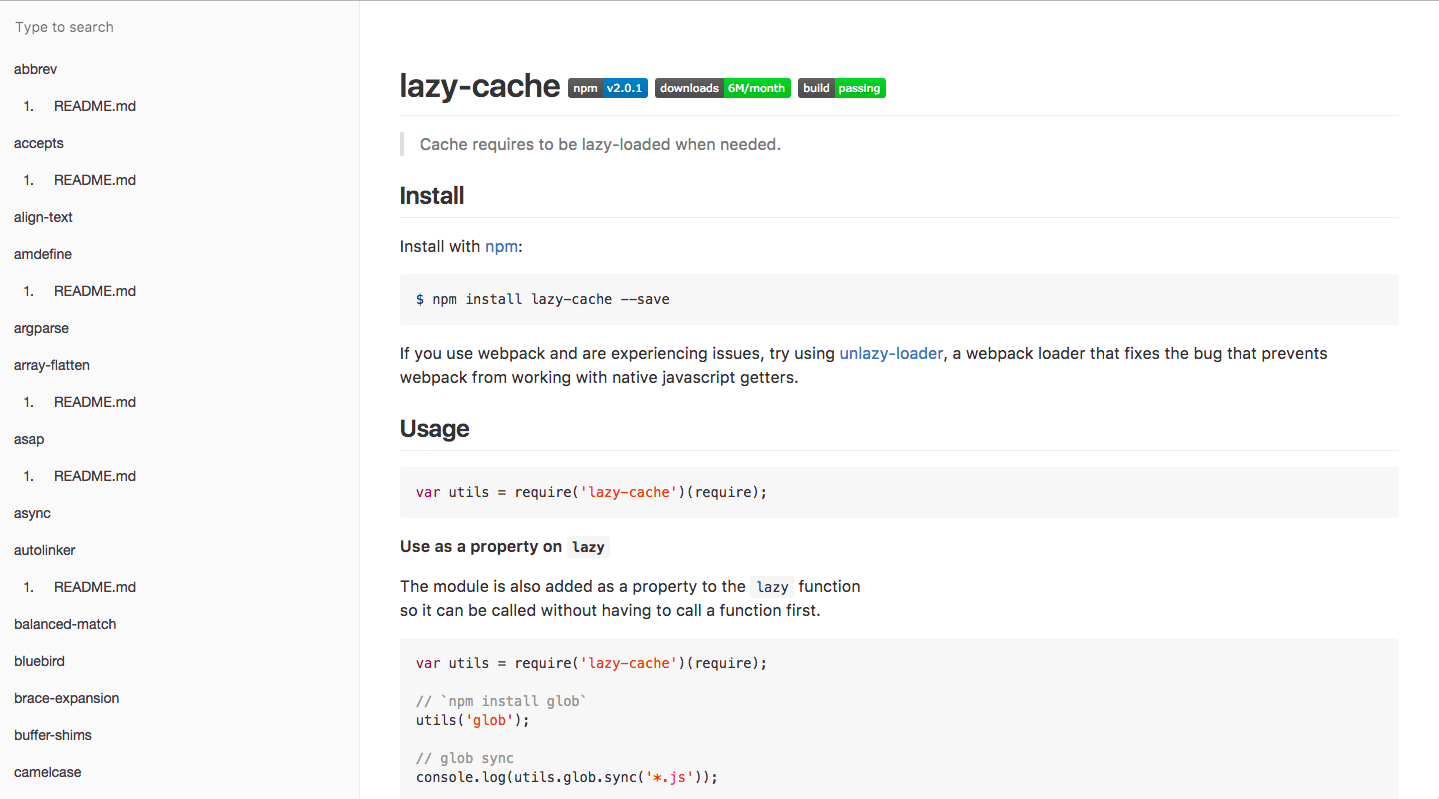The width and height of the screenshot is (1439, 799).
Task: Click the build passing badge
Action: [842, 88]
